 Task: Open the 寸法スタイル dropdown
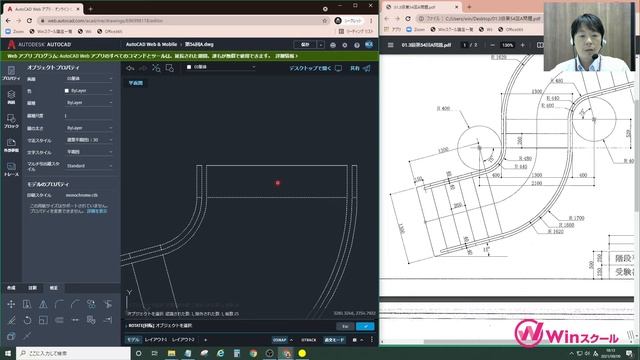pyautogui.click(x=89, y=140)
